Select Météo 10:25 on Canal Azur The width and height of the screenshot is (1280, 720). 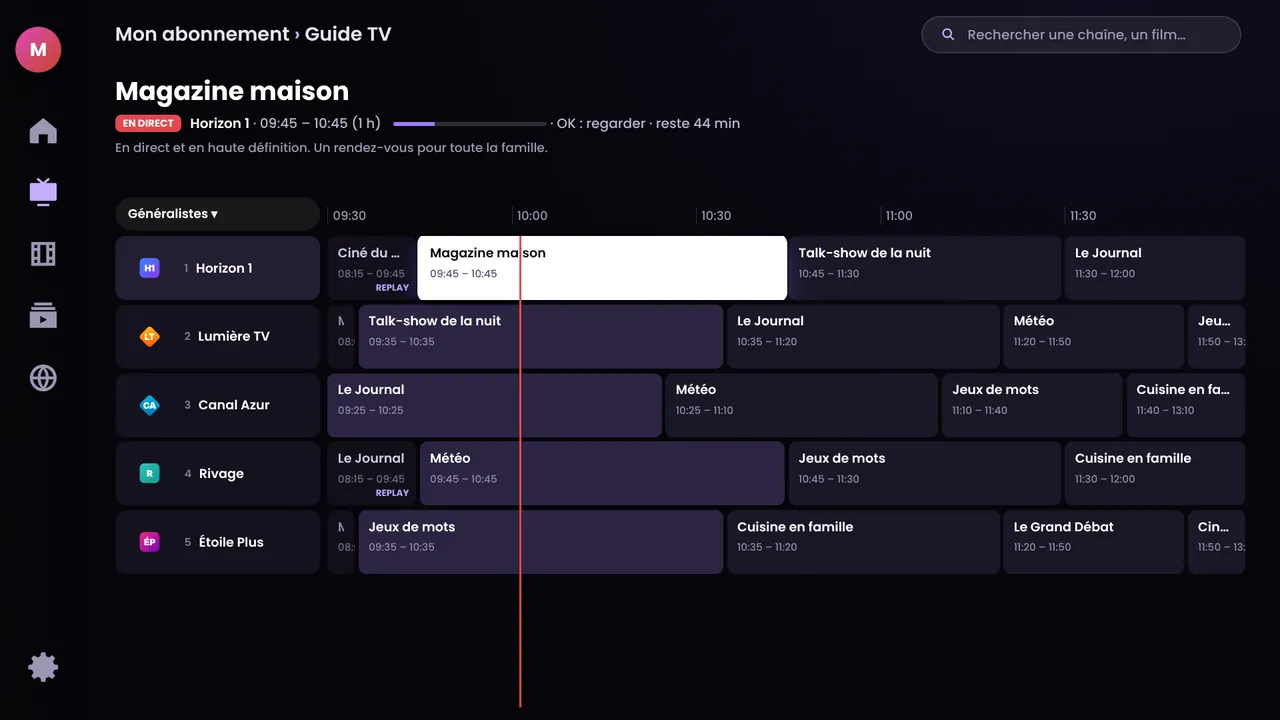click(802, 405)
